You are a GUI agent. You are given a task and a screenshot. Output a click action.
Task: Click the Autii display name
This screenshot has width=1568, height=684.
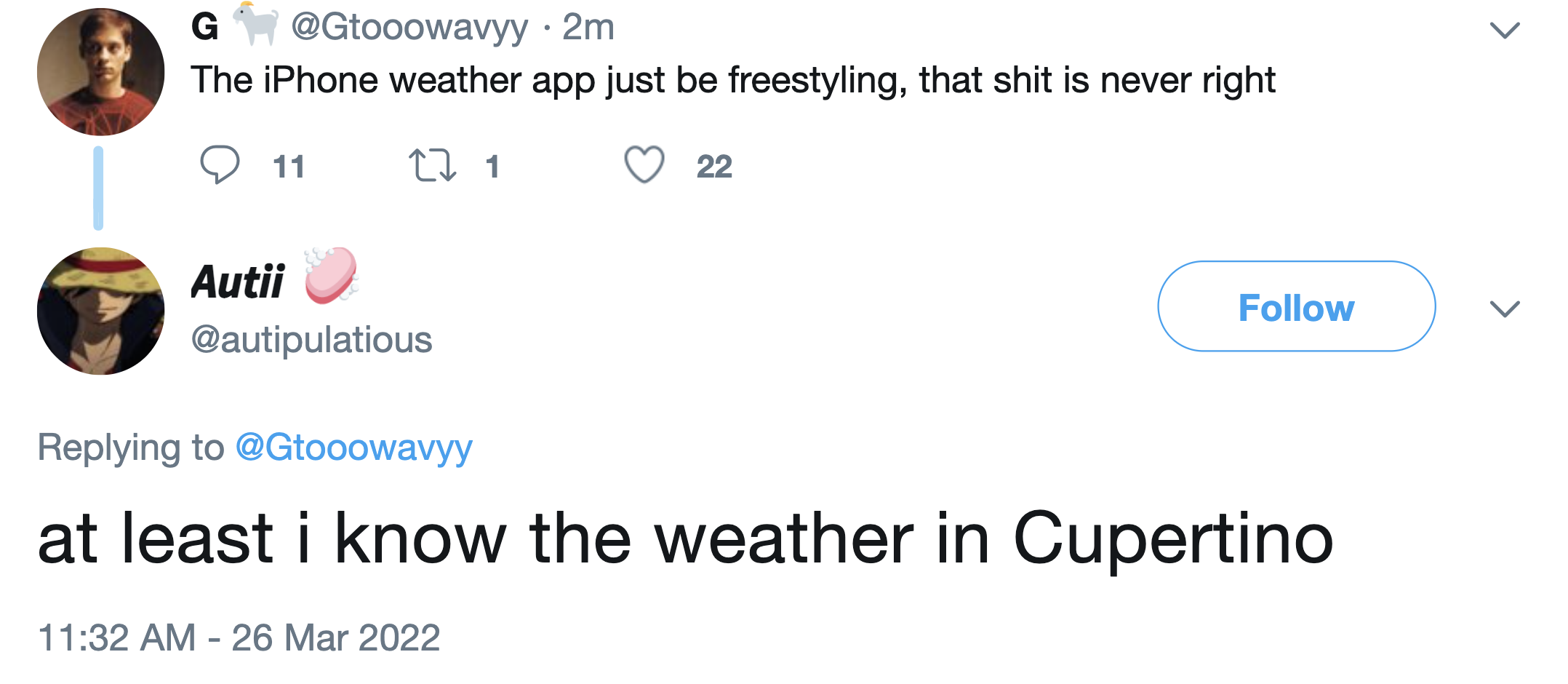pos(237,282)
